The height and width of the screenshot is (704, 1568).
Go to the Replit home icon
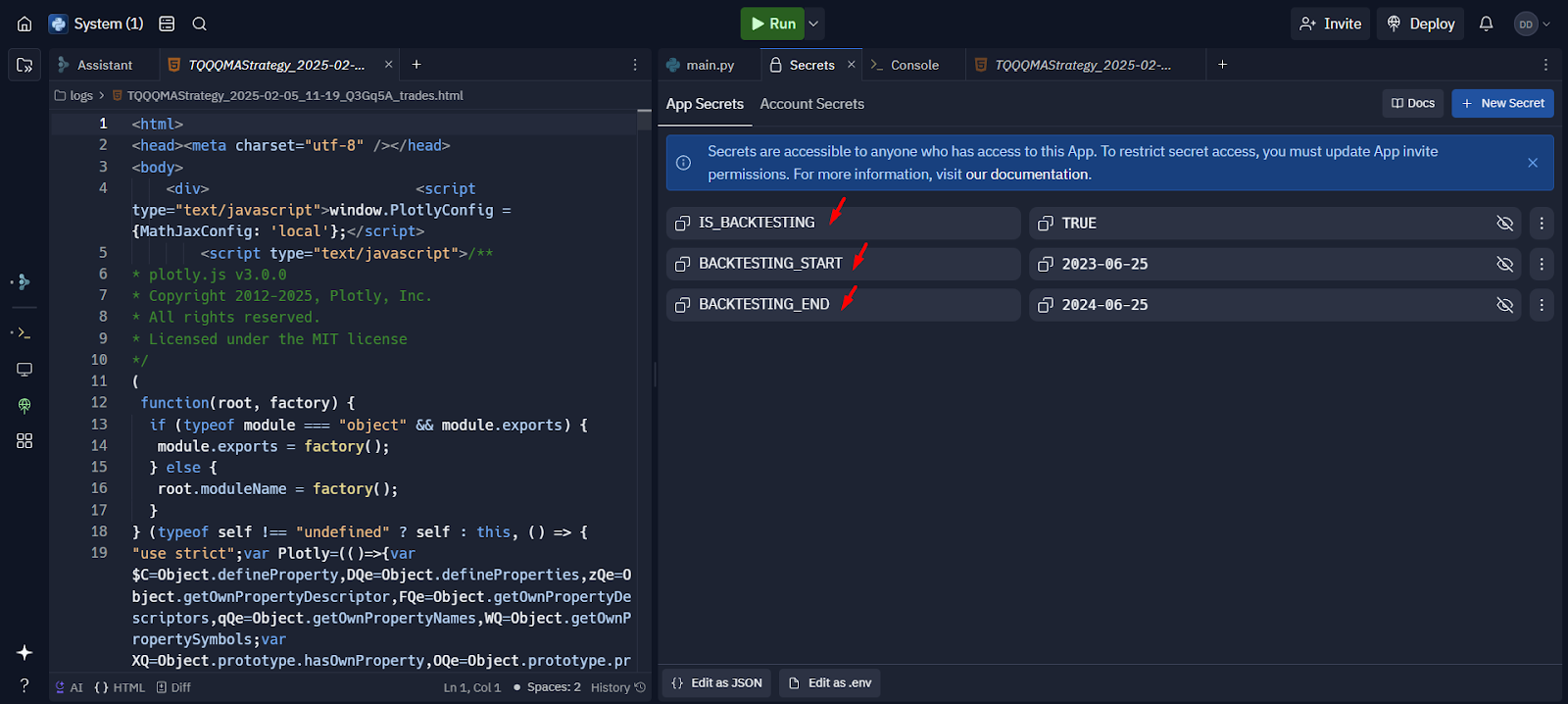pos(24,24)
